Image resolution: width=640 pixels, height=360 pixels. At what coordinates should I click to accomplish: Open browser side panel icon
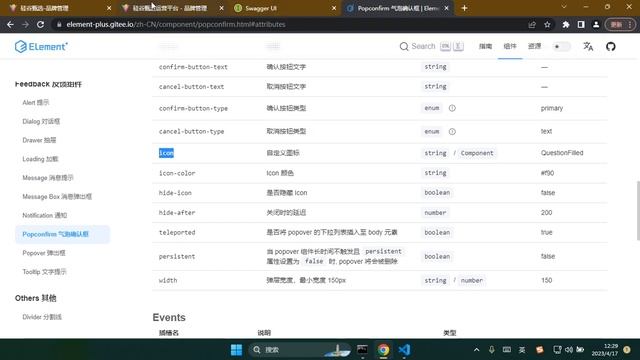coord(581,24)
